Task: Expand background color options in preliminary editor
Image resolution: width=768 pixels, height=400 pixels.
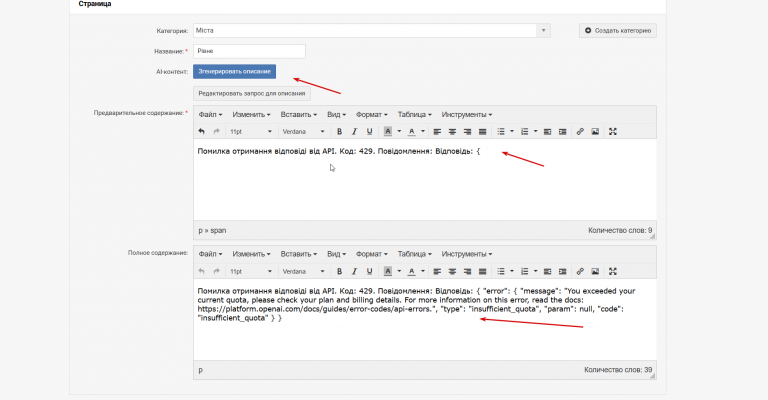Action: click(399, 132)
